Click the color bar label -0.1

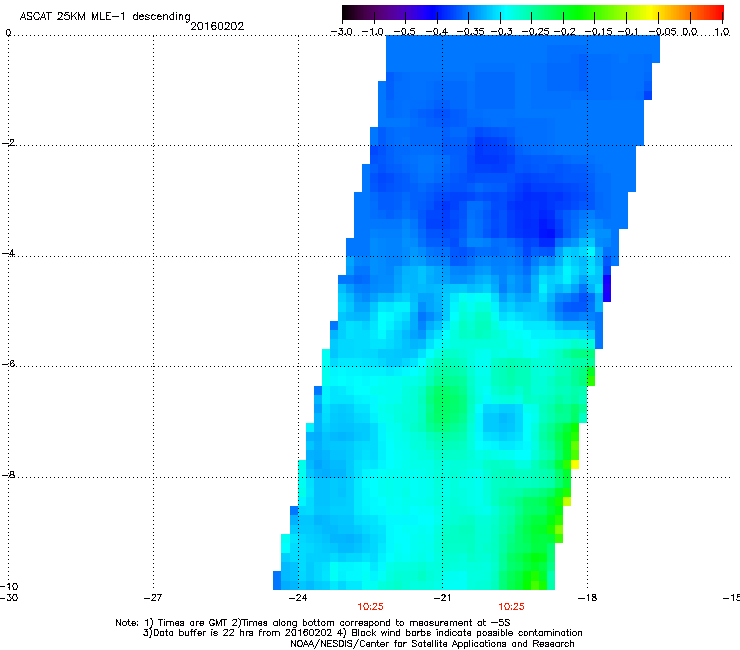[x=628, y=32]
